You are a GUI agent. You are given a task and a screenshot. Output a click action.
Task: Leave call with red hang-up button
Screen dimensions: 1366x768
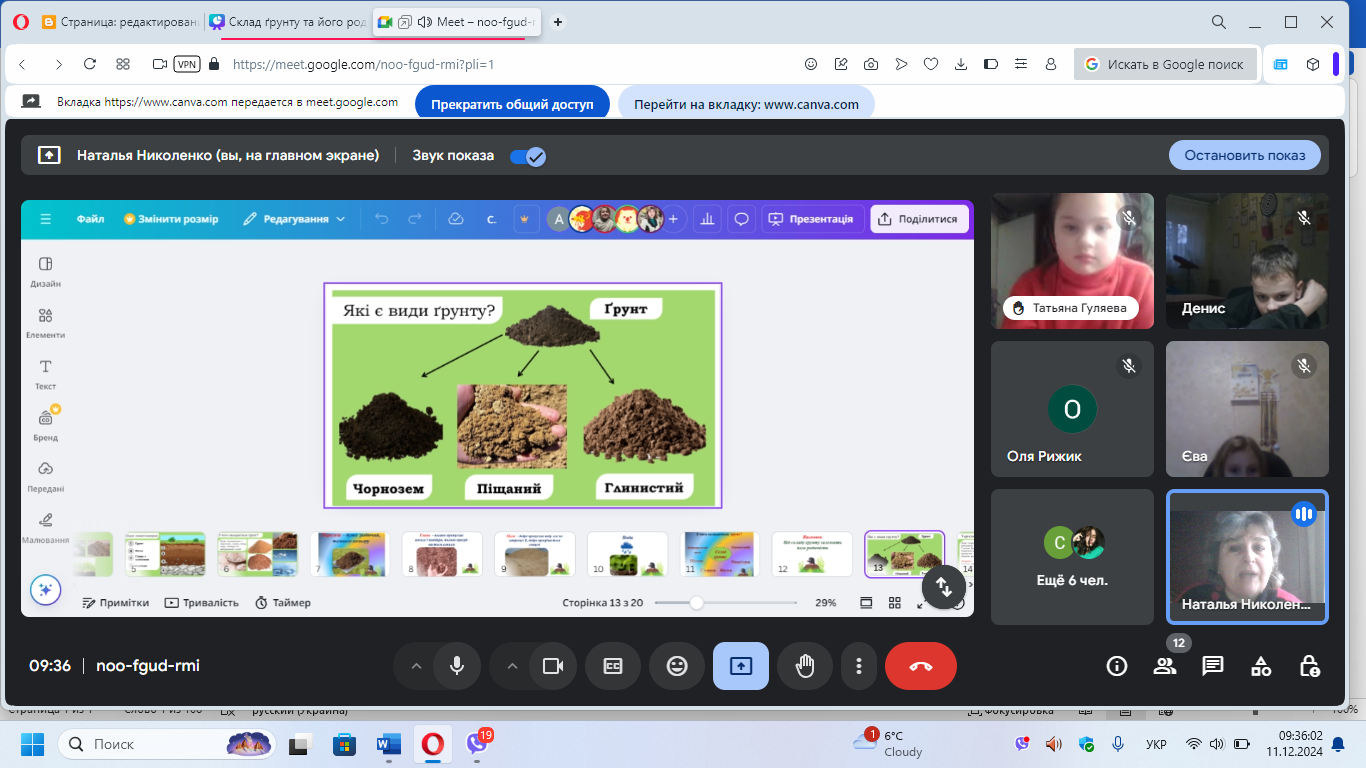coord(921,666)
